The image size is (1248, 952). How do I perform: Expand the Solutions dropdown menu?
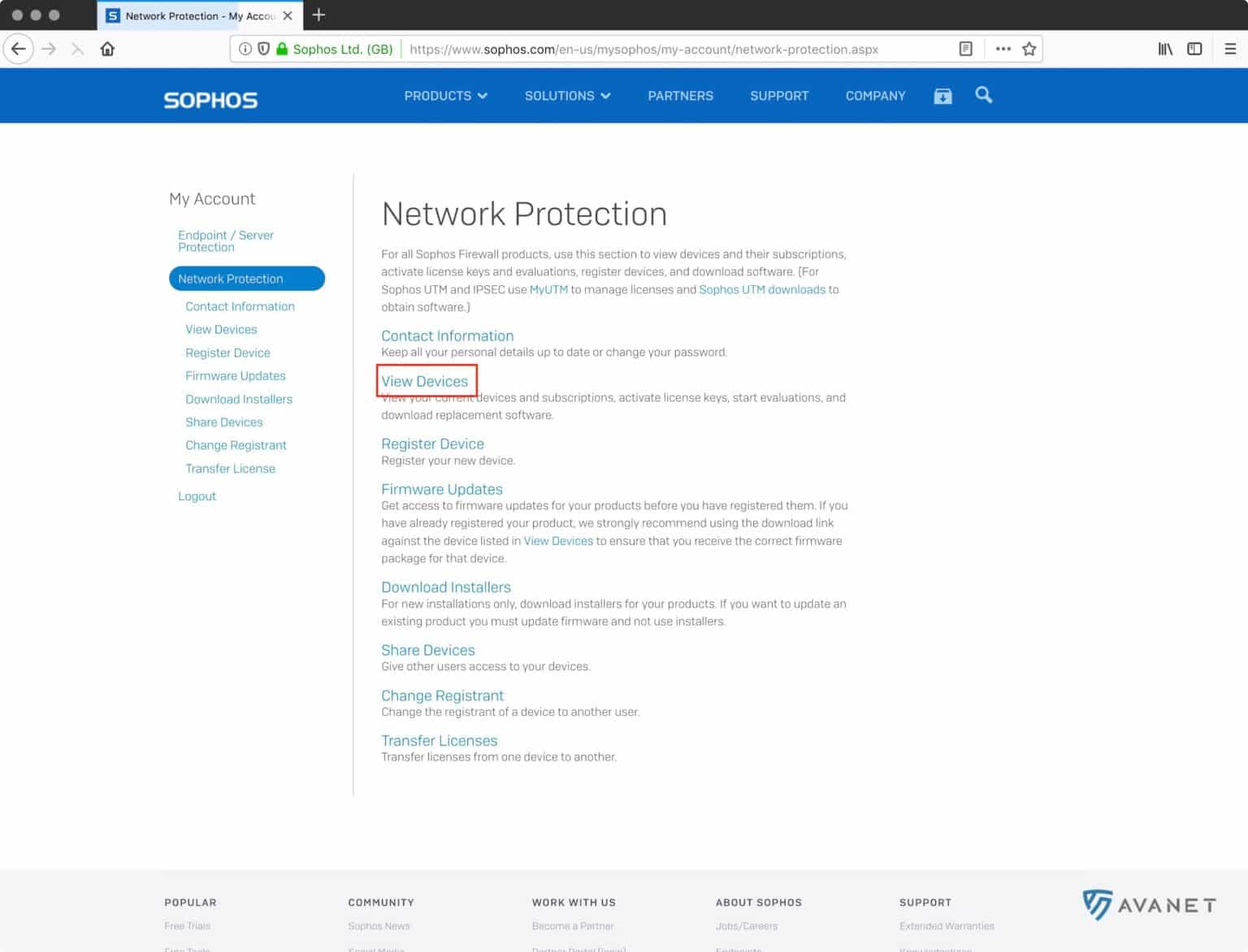coord(567,95)
